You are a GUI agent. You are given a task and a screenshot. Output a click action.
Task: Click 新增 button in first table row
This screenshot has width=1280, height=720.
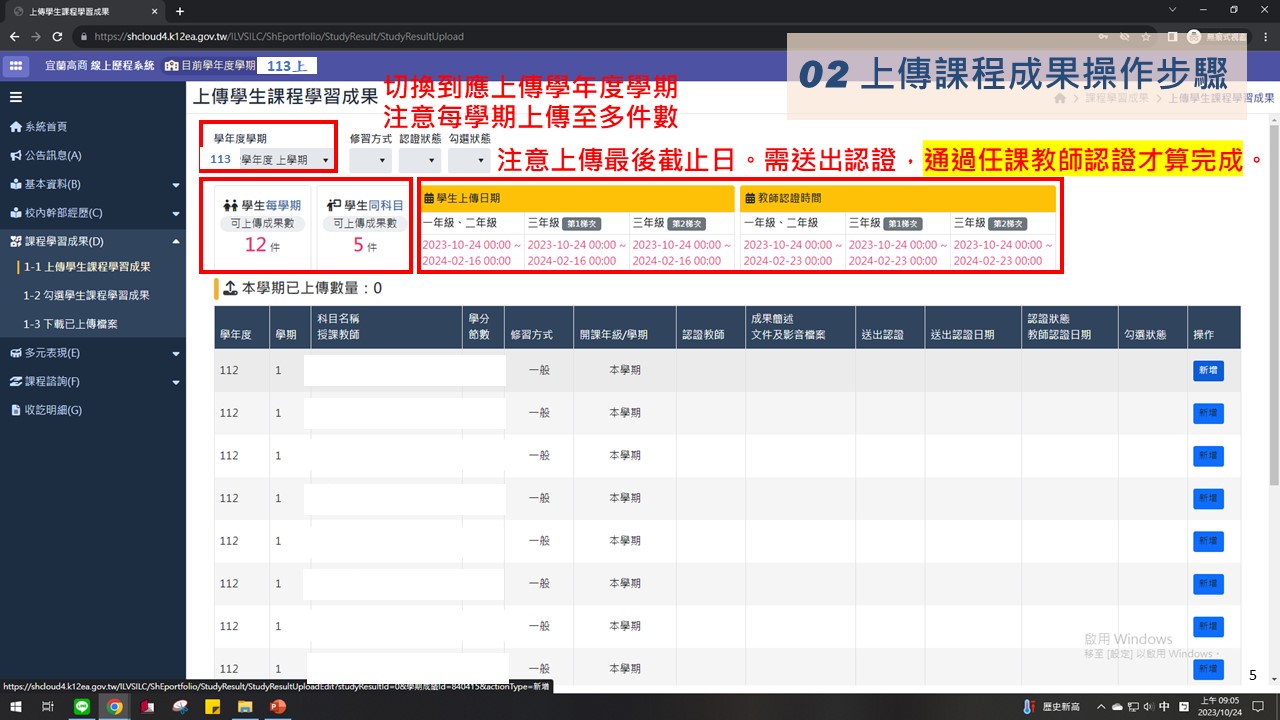[x=1207, y=371]
